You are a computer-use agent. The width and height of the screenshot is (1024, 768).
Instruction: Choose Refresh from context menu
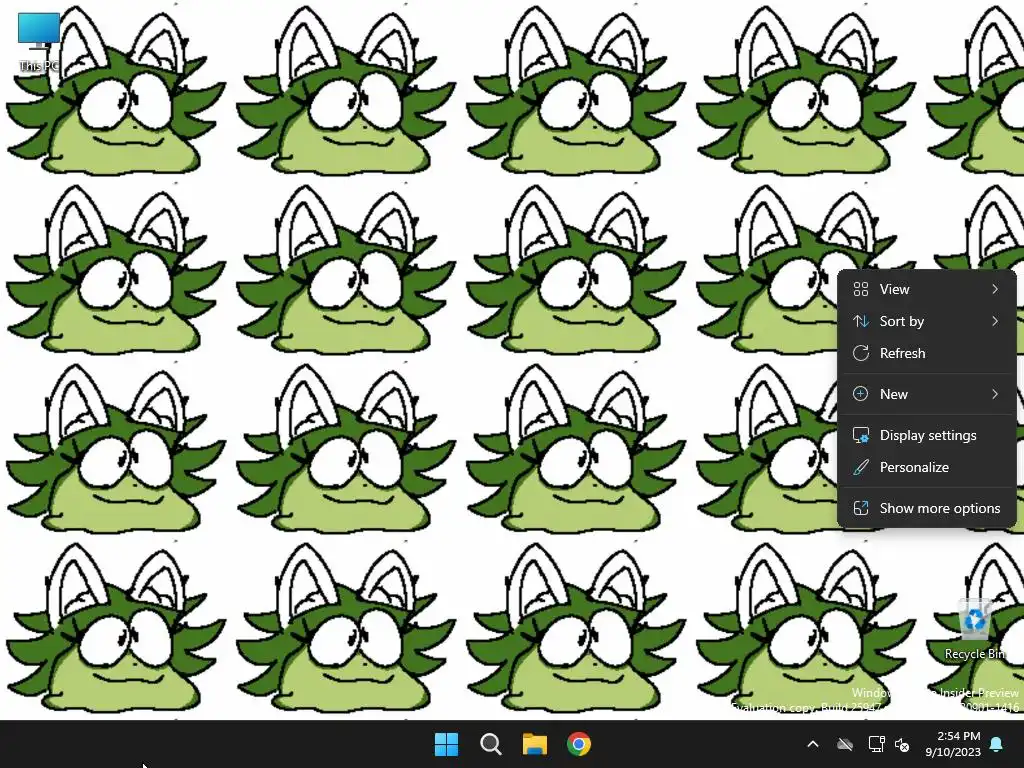[927, 353]
